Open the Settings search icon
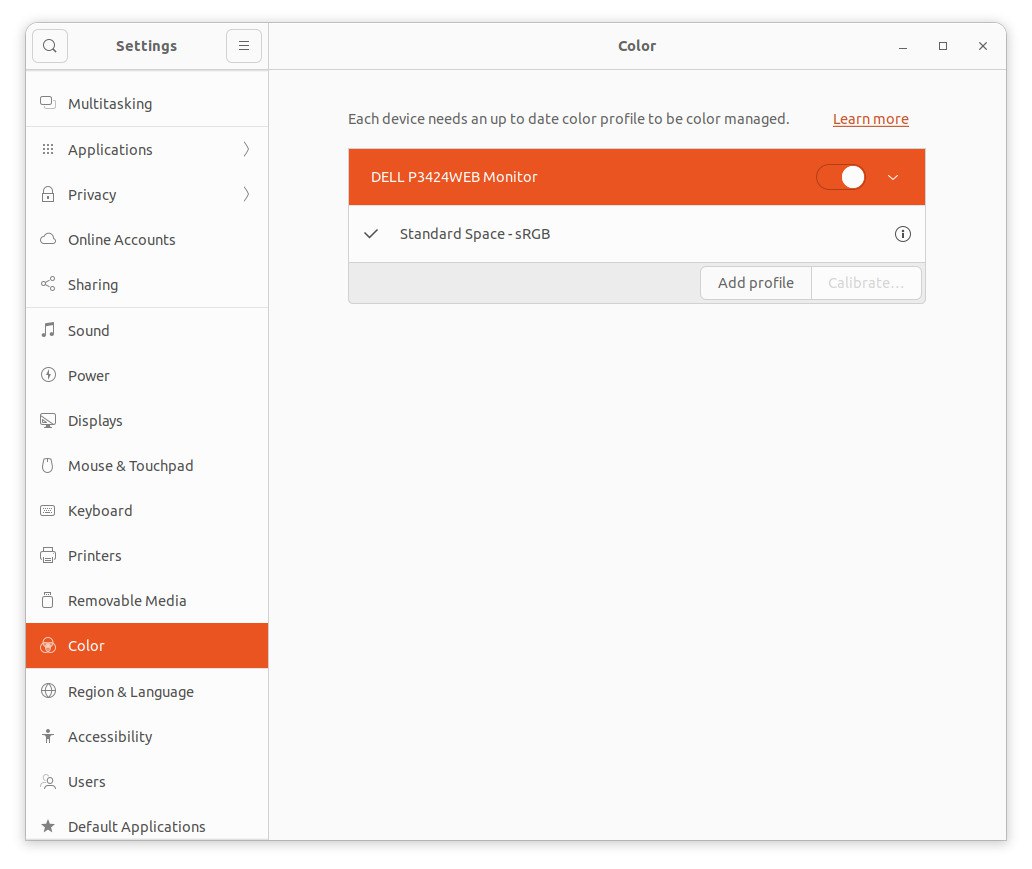The height and width of the screenshot is (869, 1032). [50, 46]
